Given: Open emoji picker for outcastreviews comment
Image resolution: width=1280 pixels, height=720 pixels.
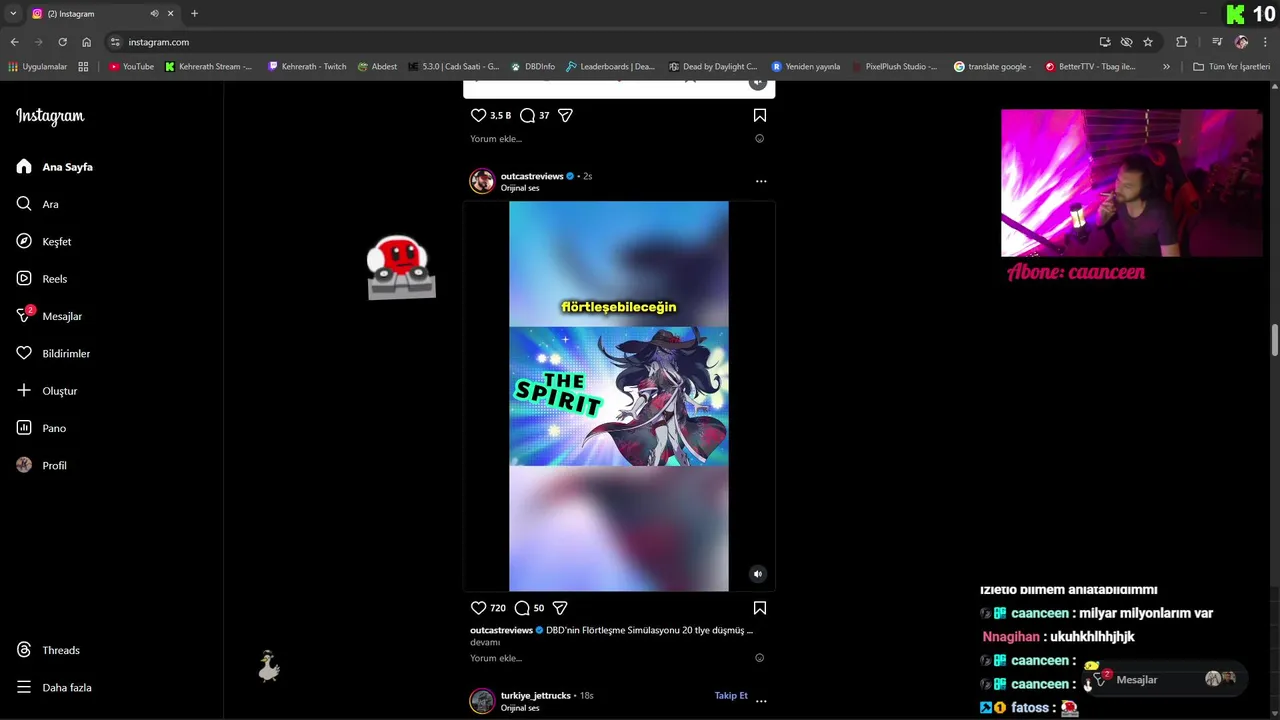Looking at the screenshot, I should pos(760,658).
